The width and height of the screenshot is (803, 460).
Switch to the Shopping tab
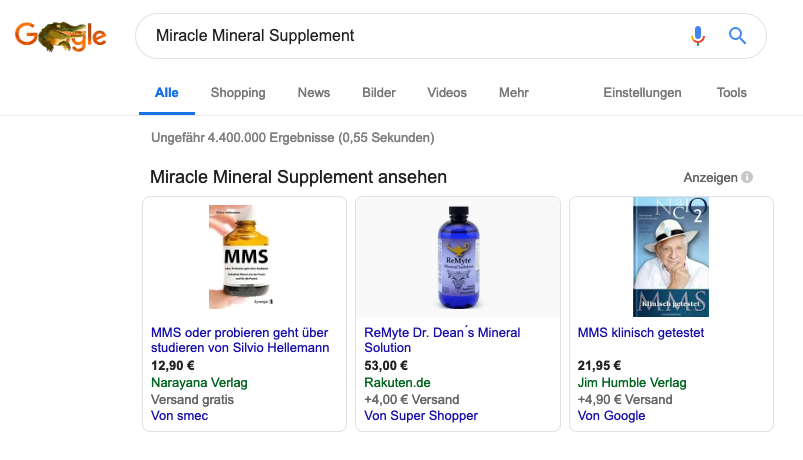[238, 93]
